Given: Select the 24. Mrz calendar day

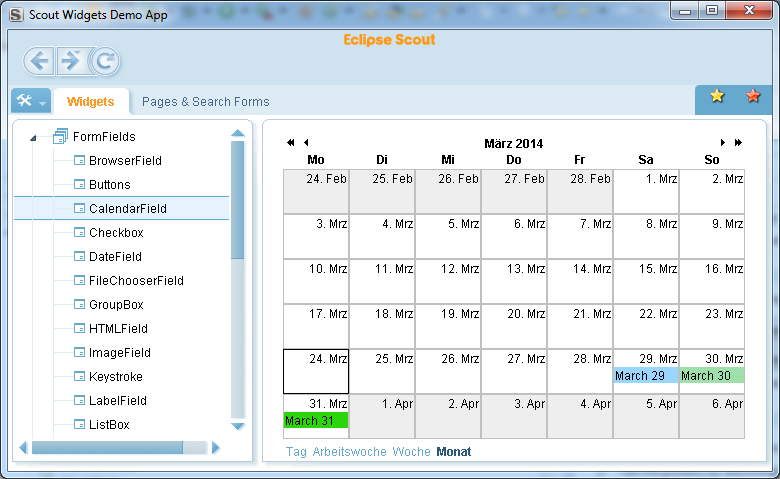Looking at the screenshot, I should pos(316,372).
